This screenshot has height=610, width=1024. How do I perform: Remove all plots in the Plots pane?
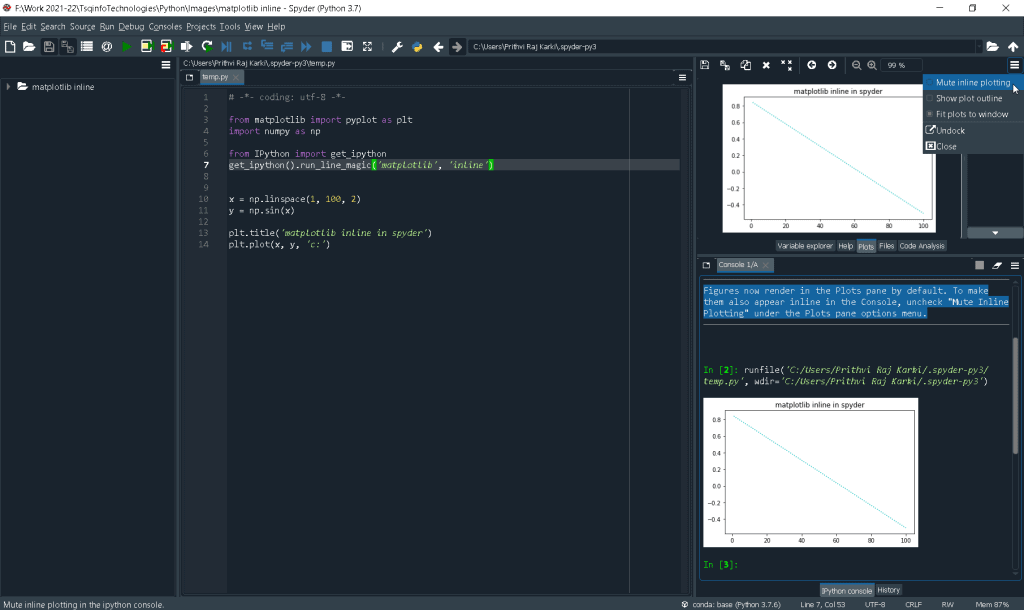786,65
